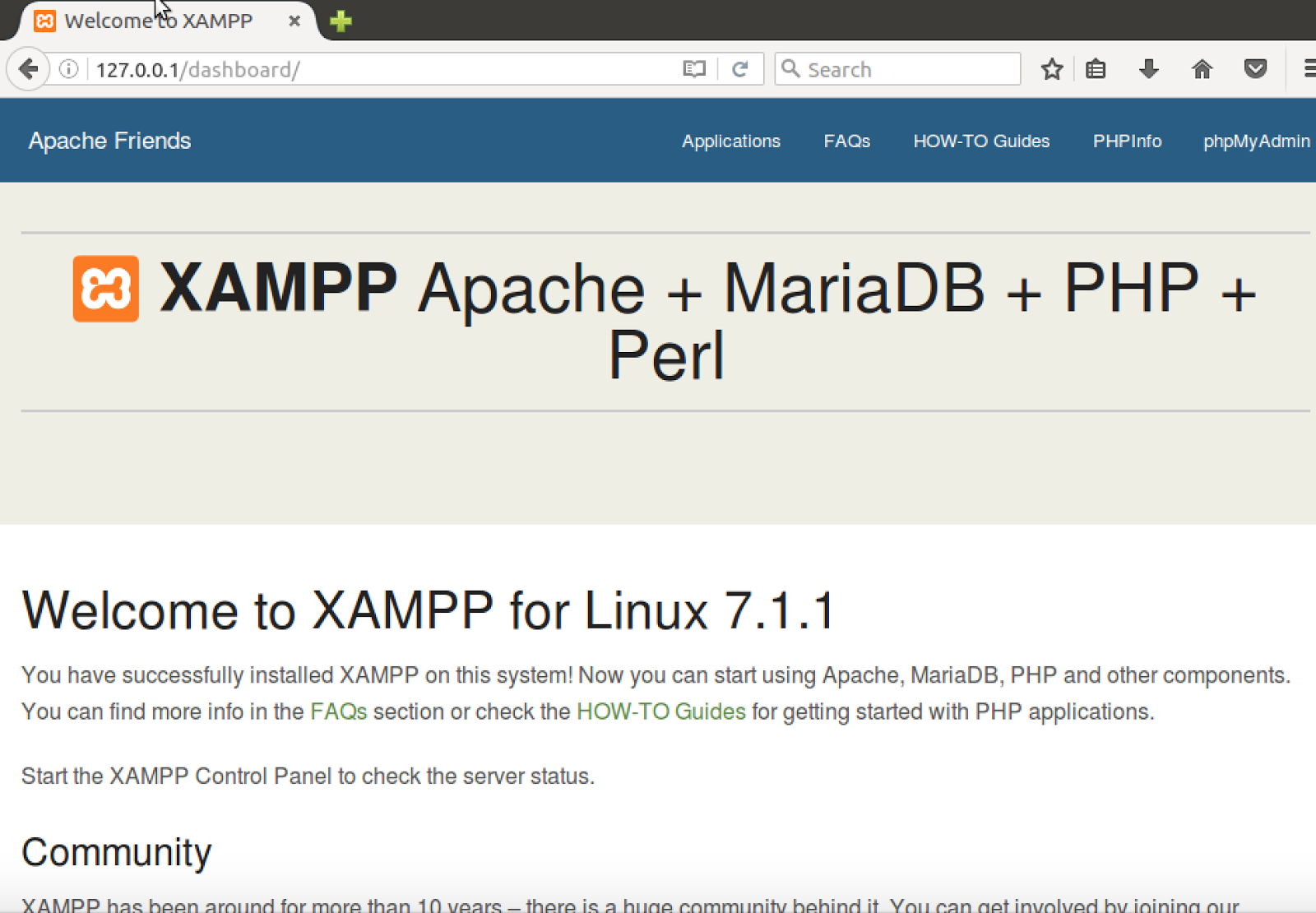Click the browser back arrow button
This screenshot has width=1316, height=913.
click(29, 69)
